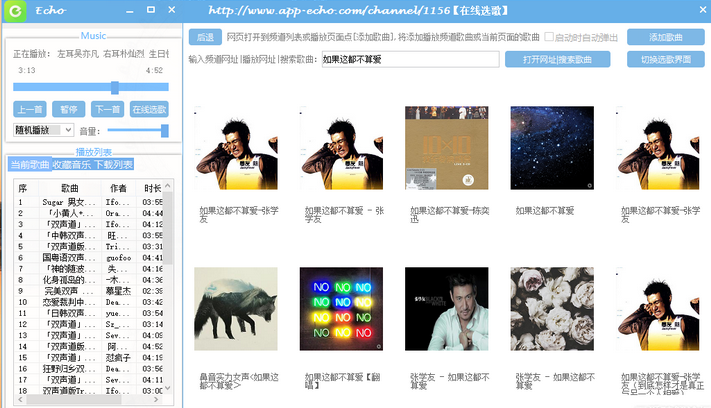Viewport: 711px width, 408px height.
Task: Open 在线选歌 online song picker
Action: [x=149, y=109]
